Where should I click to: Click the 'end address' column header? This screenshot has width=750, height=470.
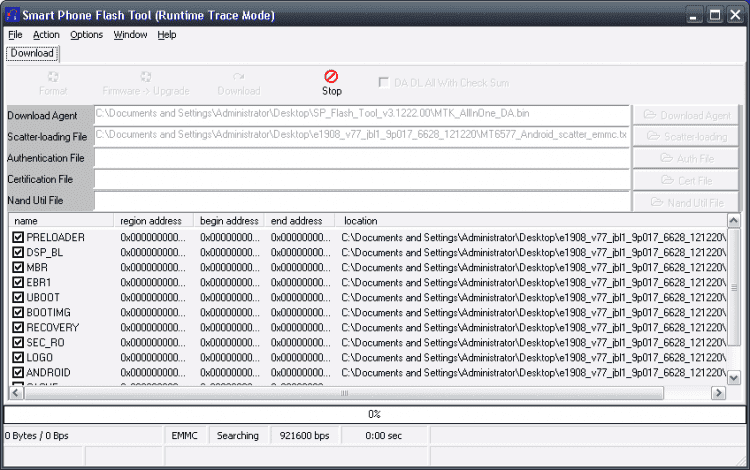pos(299,221)
